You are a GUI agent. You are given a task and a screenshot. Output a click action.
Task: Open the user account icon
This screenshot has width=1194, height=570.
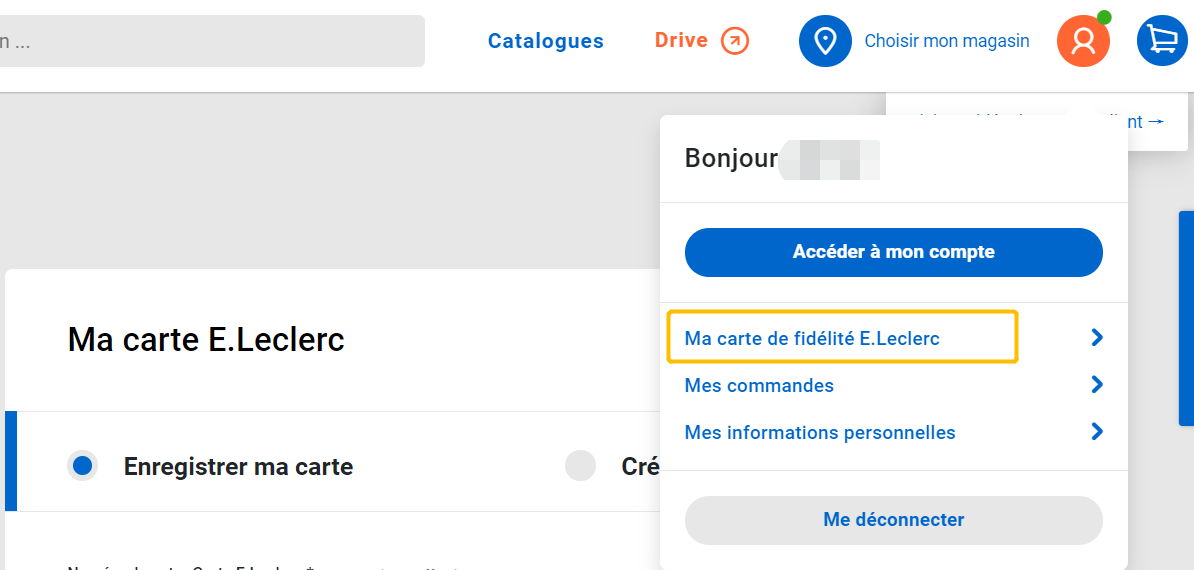click(x=1083, y=40)
